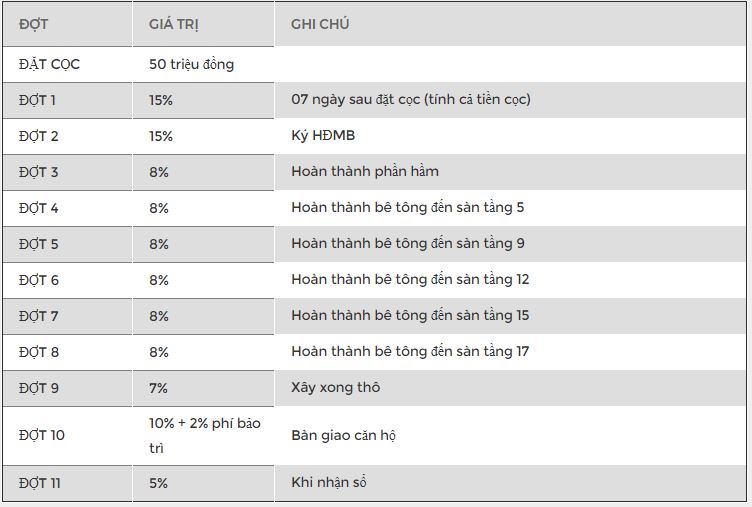Click the note ending with 'sàn tầng 12'
752x507 pixels.
[410, 280]
